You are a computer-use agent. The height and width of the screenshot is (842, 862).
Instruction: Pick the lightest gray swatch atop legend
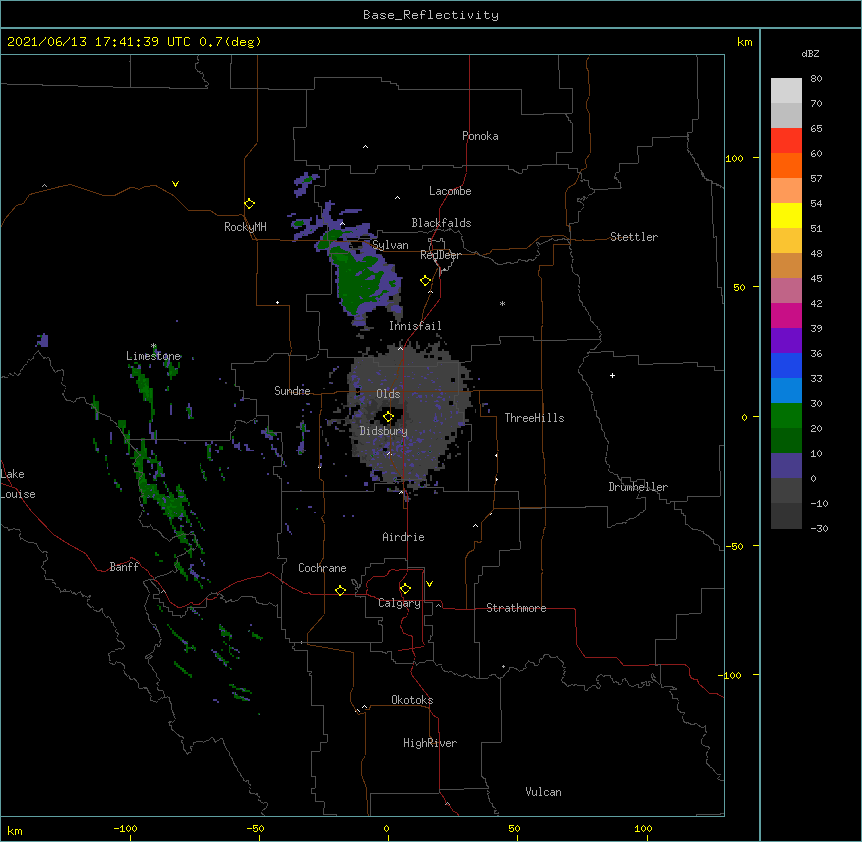coord(786,91)
